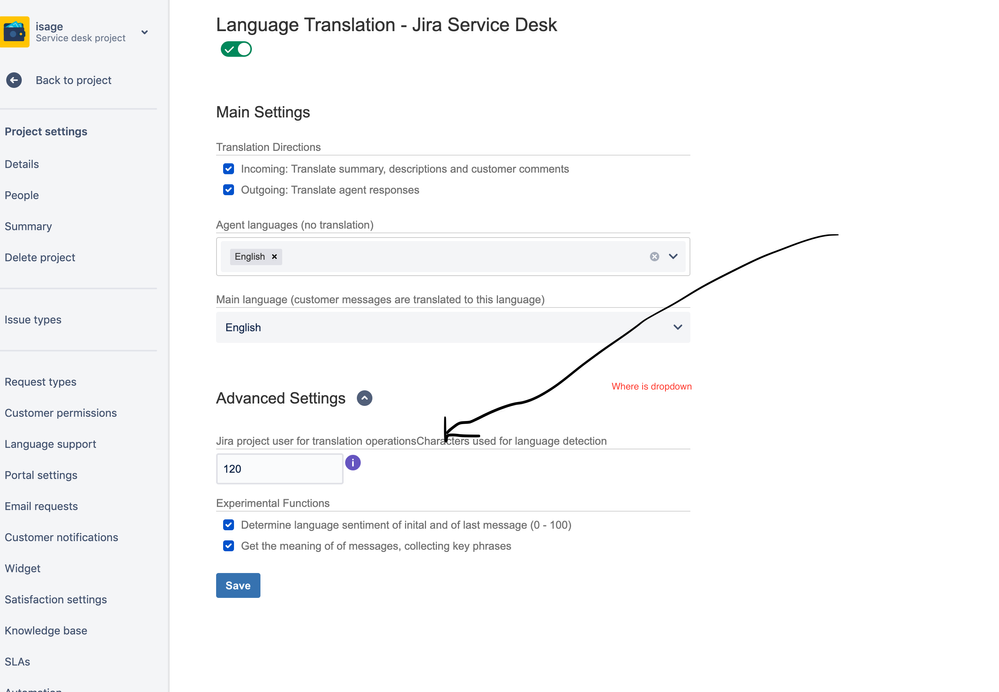Expand the Agent languages dropdown arrow
The image size is (999, 692).
pos(673,257)
